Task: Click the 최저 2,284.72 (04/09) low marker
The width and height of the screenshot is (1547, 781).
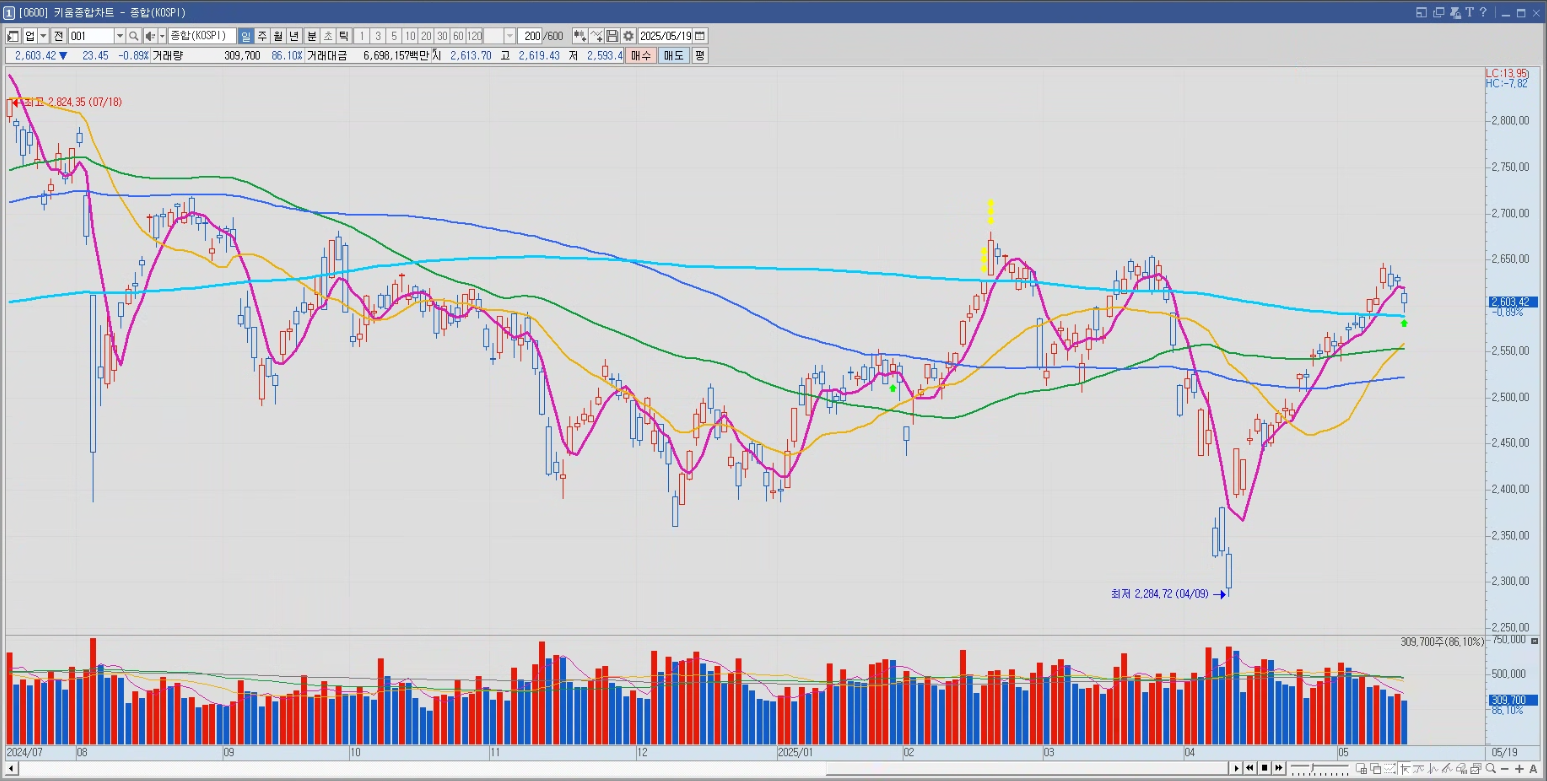Action: [x=1167, y=594]
